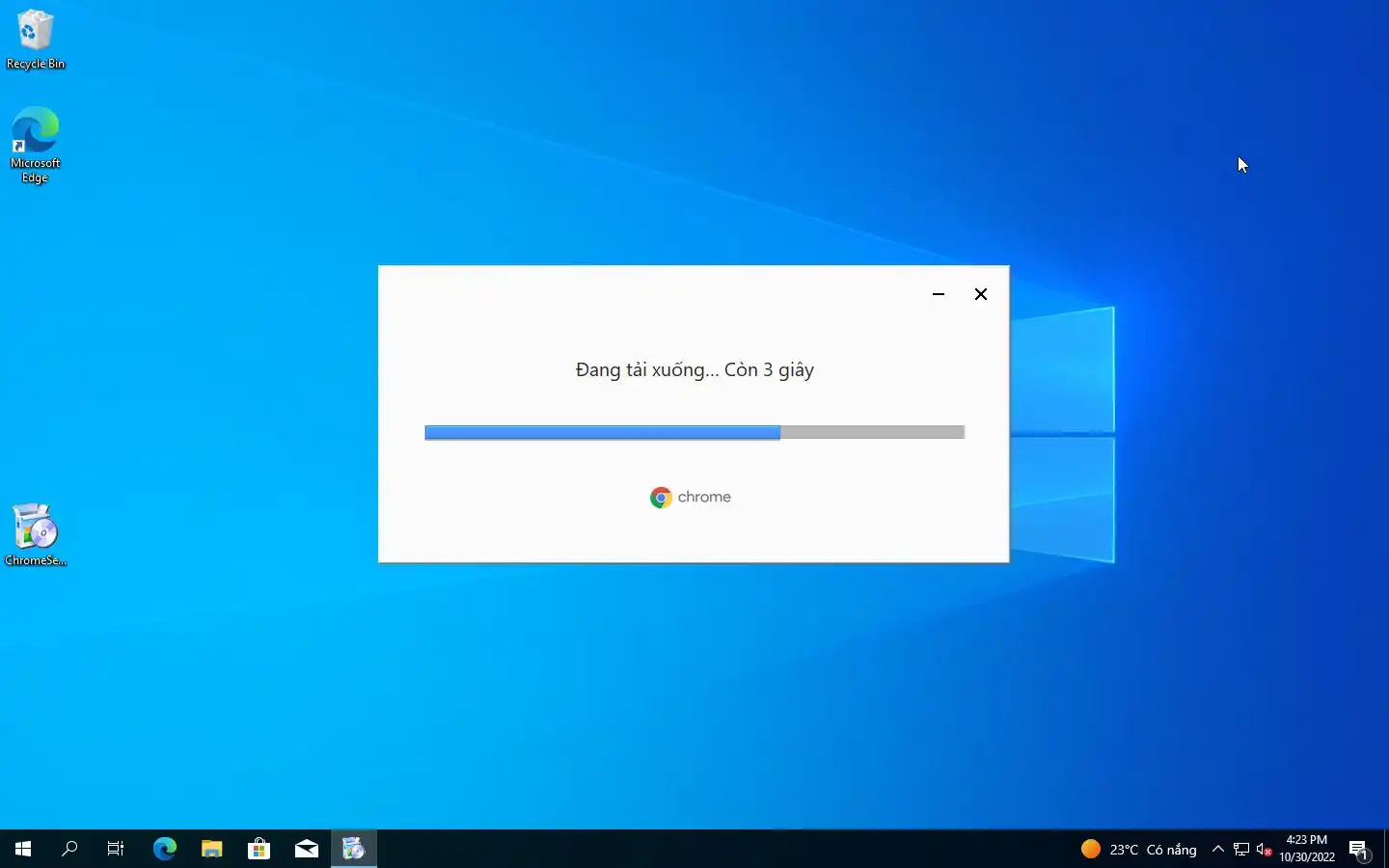Minimize the Chrome installer window
The width and height of the screenshot is (1389, 868).
[939, 294]
